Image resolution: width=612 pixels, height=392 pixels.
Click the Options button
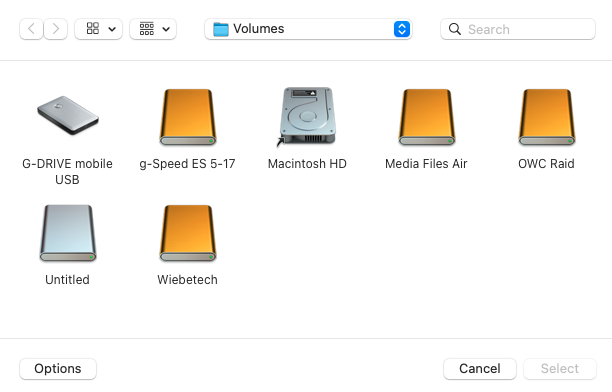(x=58, y=369)
